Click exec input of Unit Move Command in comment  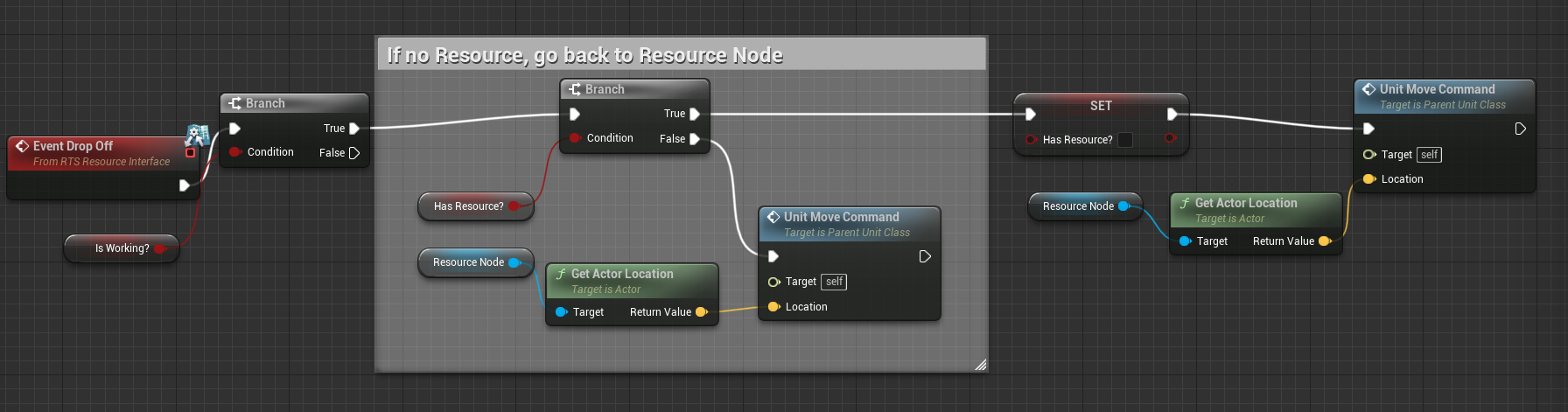(x=773, y=256)
